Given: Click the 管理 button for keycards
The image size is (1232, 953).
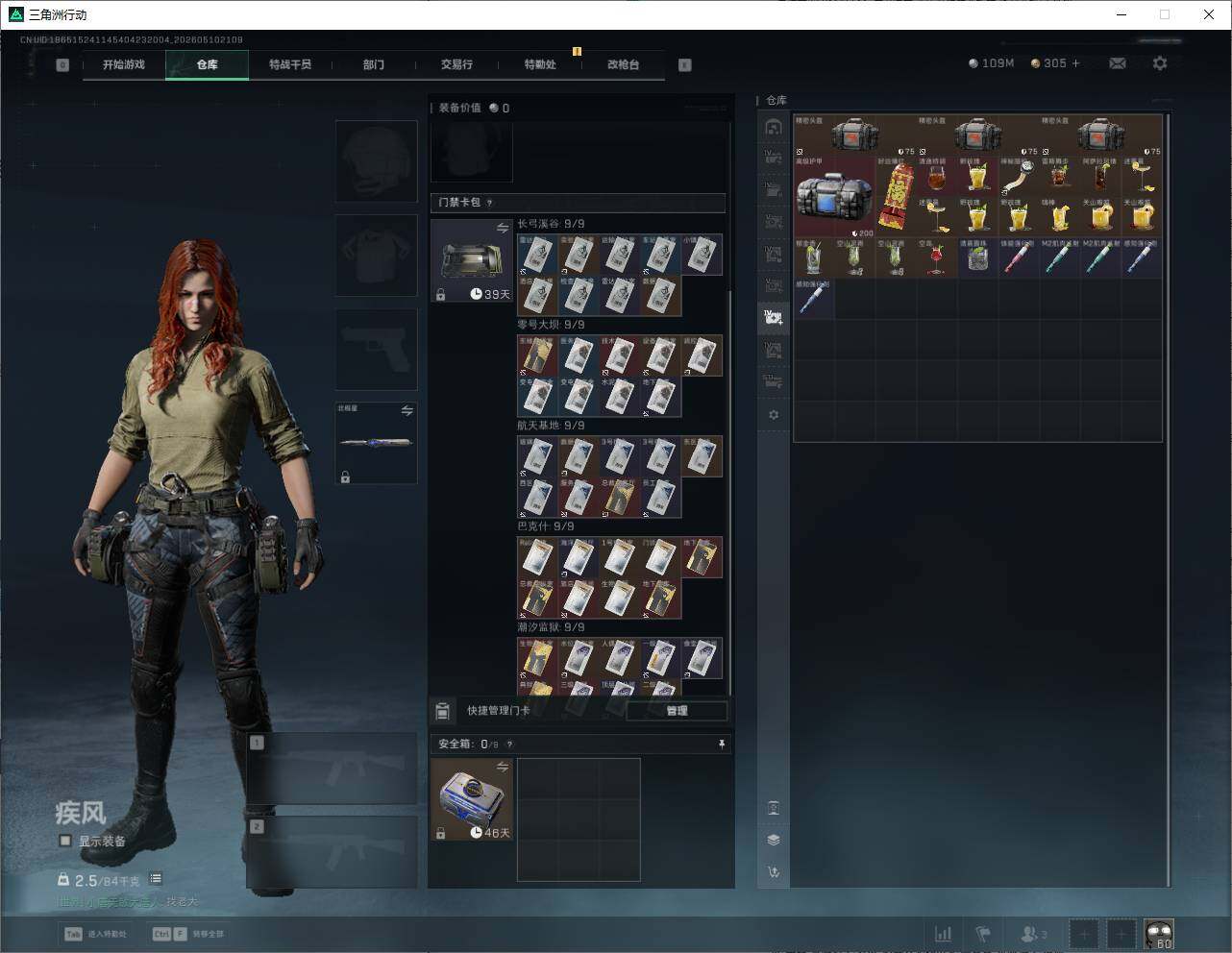Looking at the screenshot, I should click(677, 711).
